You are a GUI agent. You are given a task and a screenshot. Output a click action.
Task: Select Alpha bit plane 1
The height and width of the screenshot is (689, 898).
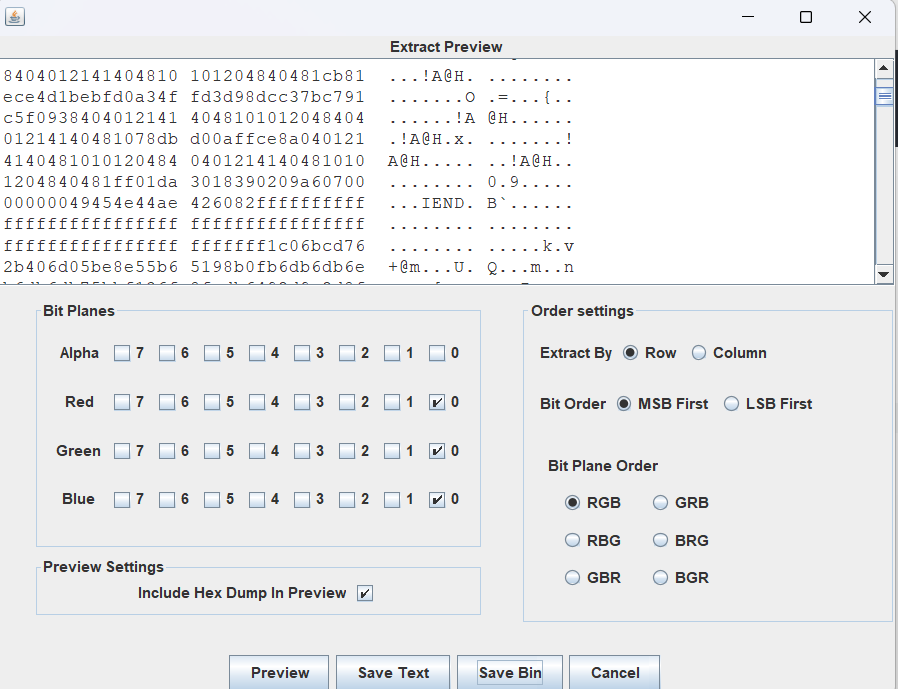pyautogui.click(x=392, y=353)
